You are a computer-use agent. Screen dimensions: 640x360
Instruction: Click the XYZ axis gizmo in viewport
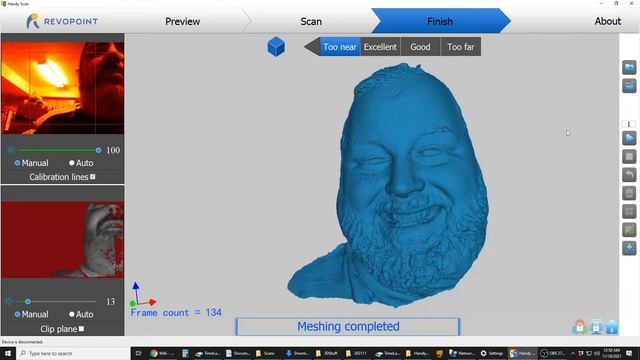(142, 294)
